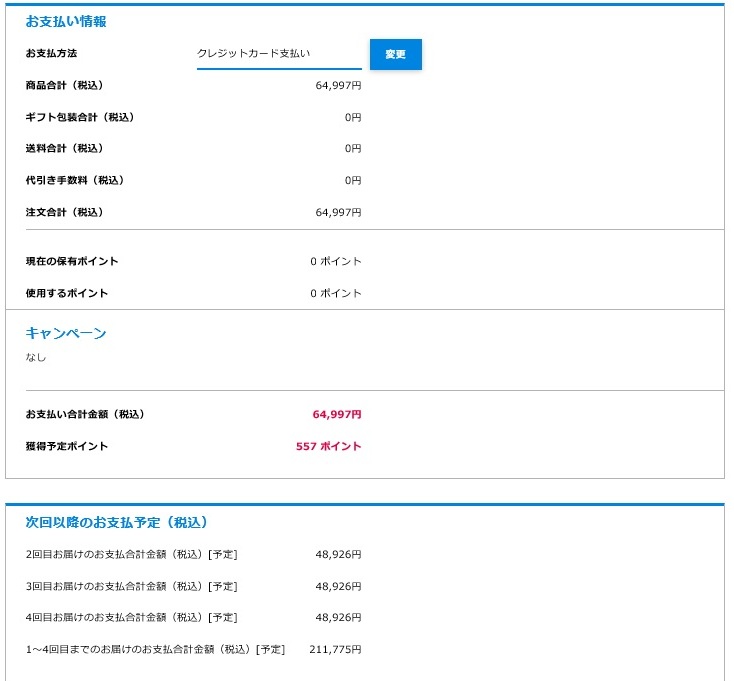
Task: Click the 代引き手数料（税込） label
Action: 74,180
